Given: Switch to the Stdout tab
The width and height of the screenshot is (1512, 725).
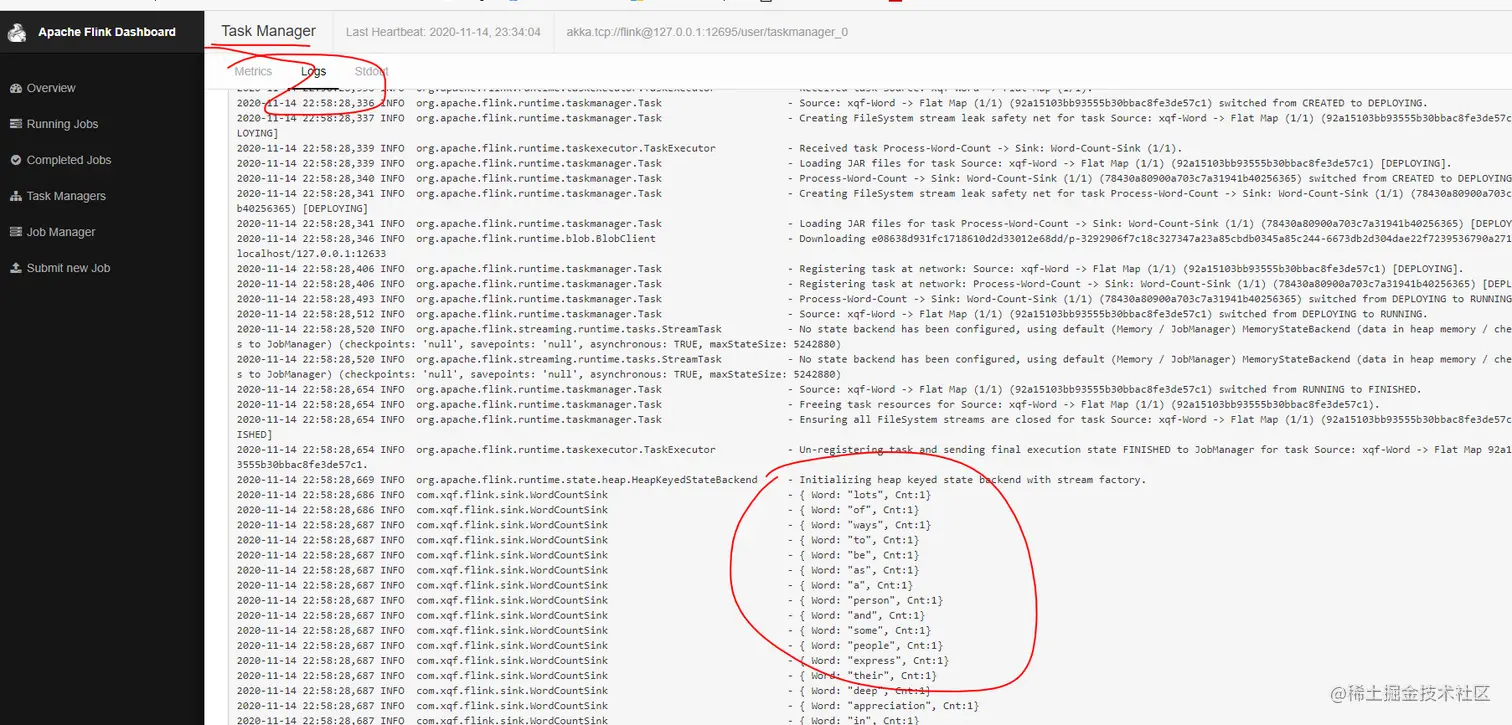Looking at the screenshot, I should coord(371,71).
